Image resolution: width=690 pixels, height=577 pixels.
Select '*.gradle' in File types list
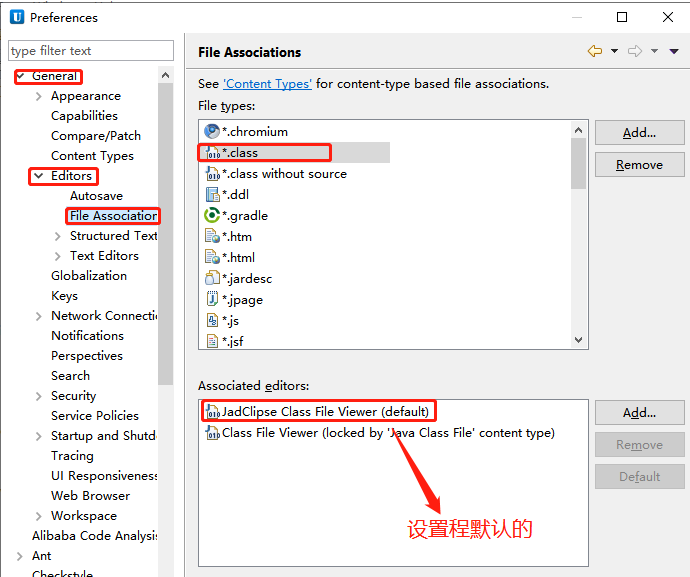245,216
